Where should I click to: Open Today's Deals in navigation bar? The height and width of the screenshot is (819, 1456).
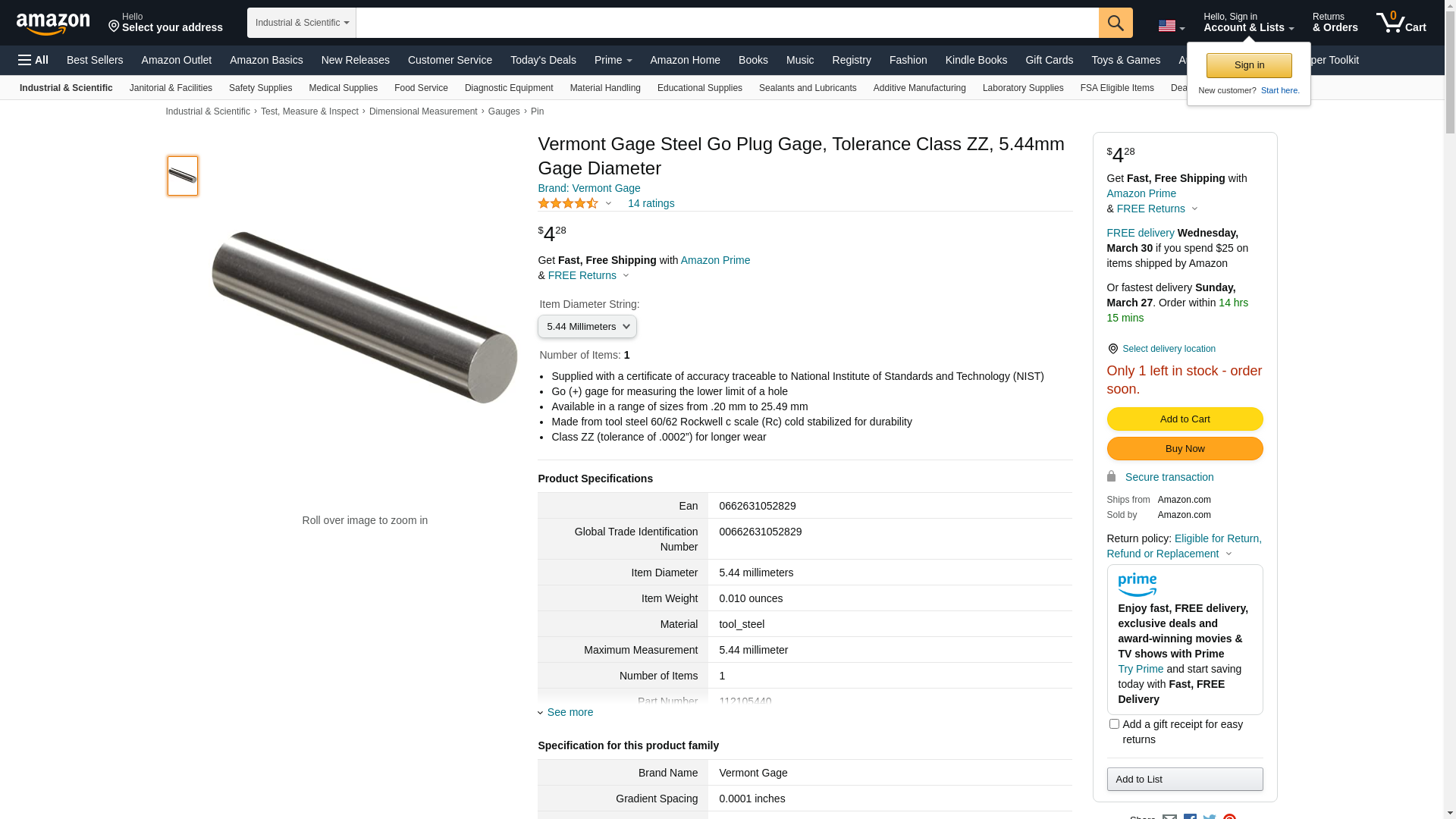(x=543, y=60)
